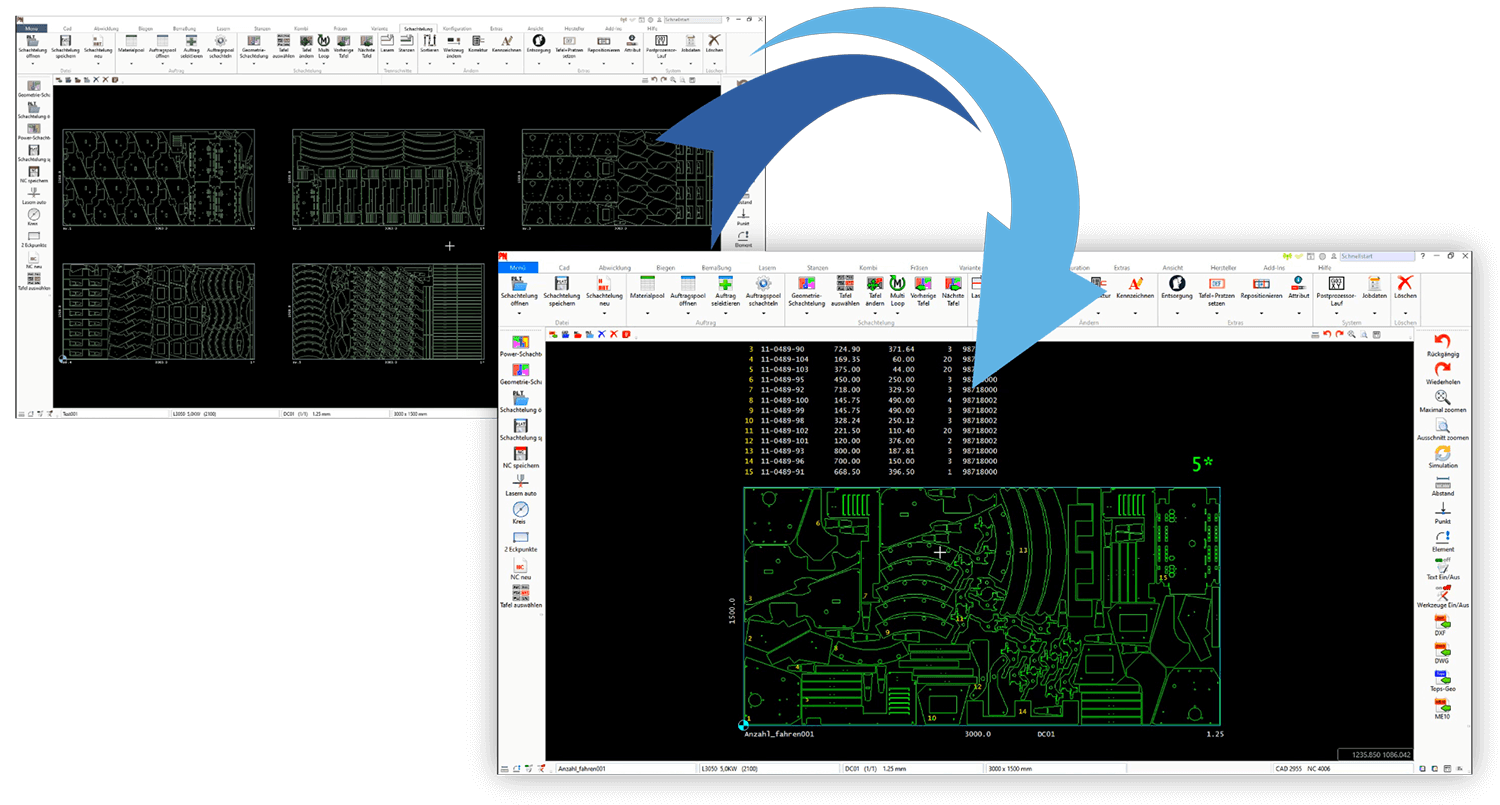The height and width of the screenshot is (805, 1500).
Task: Go to Vorherige Tafel in front window
Action: click(923, 291)
